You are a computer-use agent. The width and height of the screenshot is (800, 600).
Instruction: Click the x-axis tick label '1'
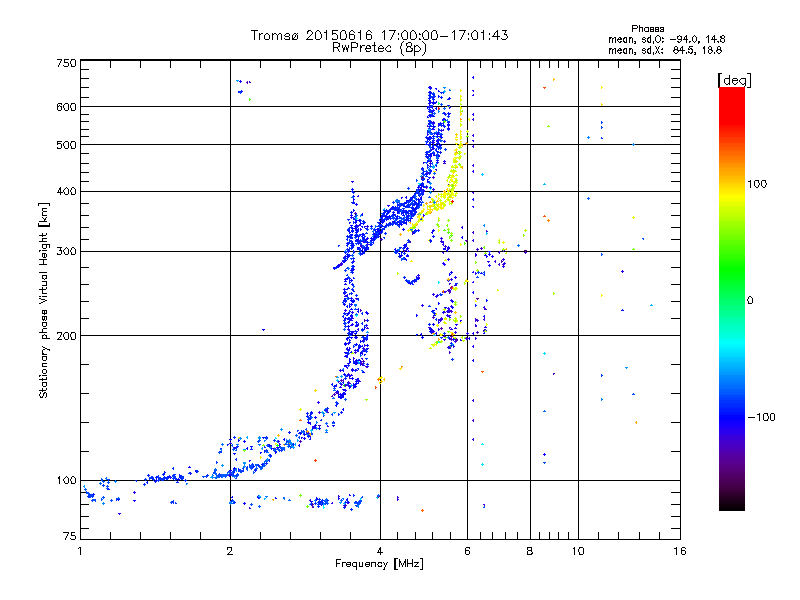(x=80, y=551)
